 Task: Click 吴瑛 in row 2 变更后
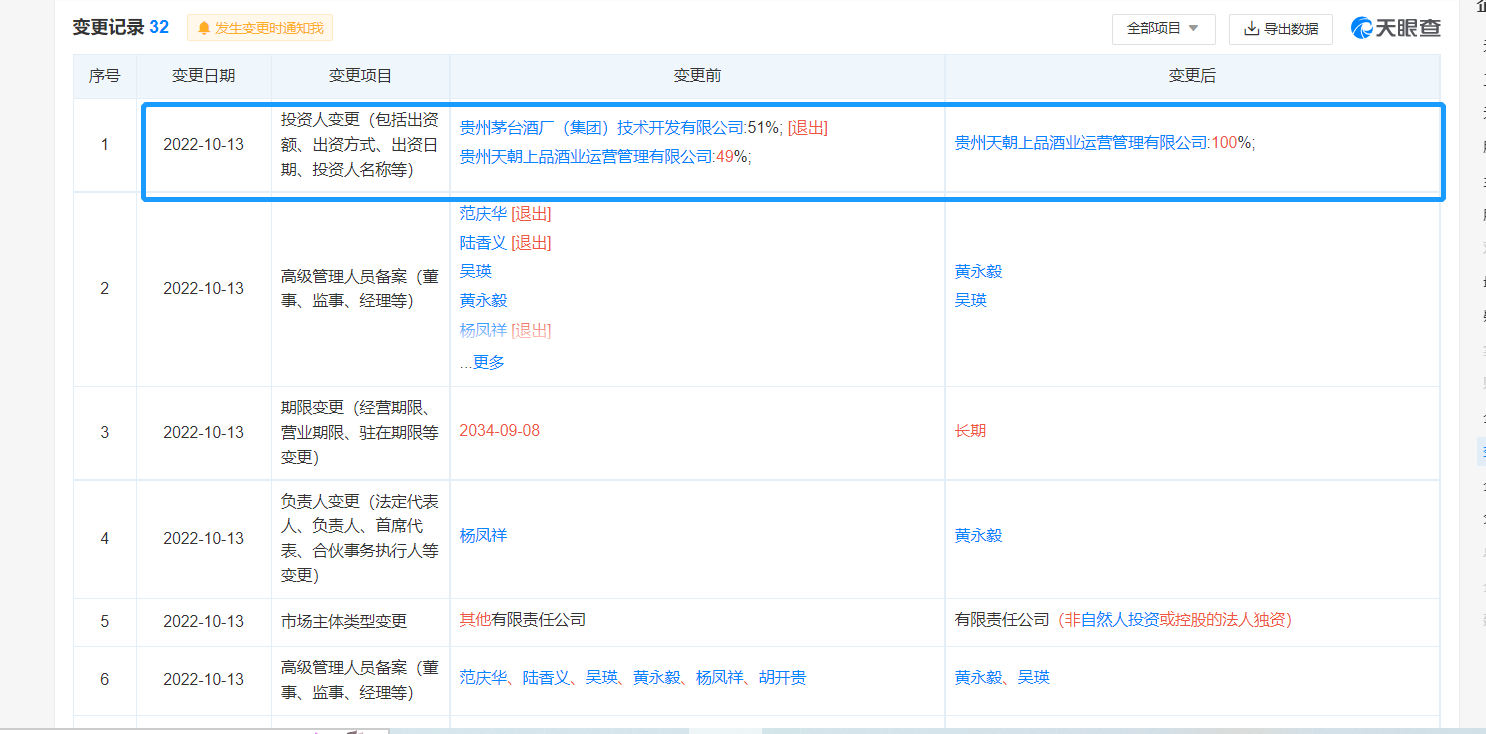tap(971, 300)
